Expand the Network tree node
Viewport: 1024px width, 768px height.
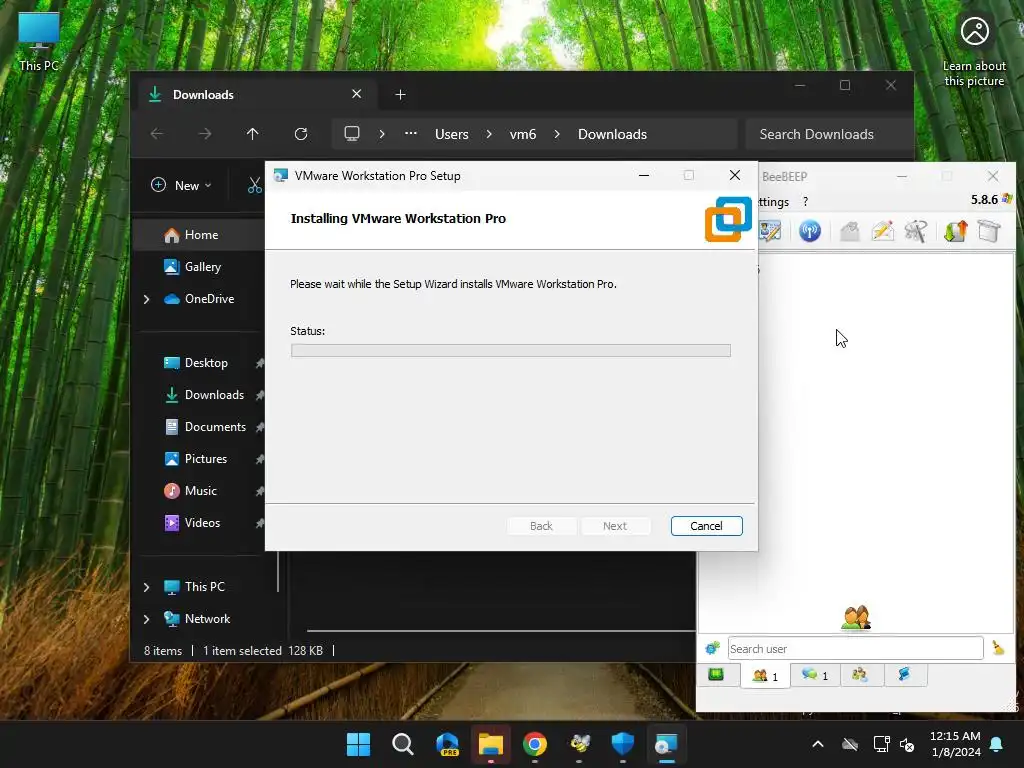pos(147,619)
